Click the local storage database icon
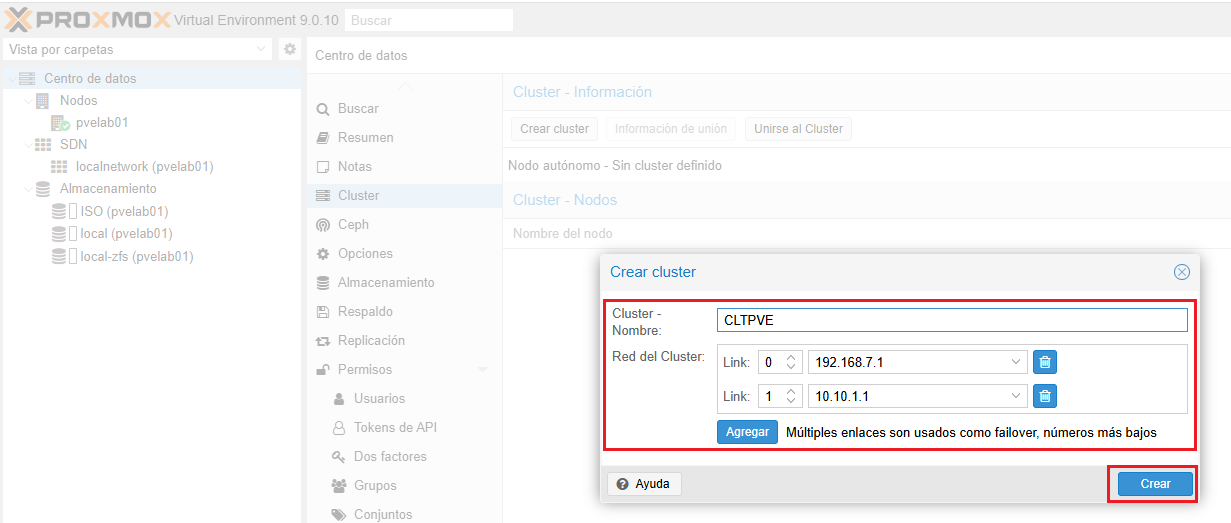 tap(59, 233)
